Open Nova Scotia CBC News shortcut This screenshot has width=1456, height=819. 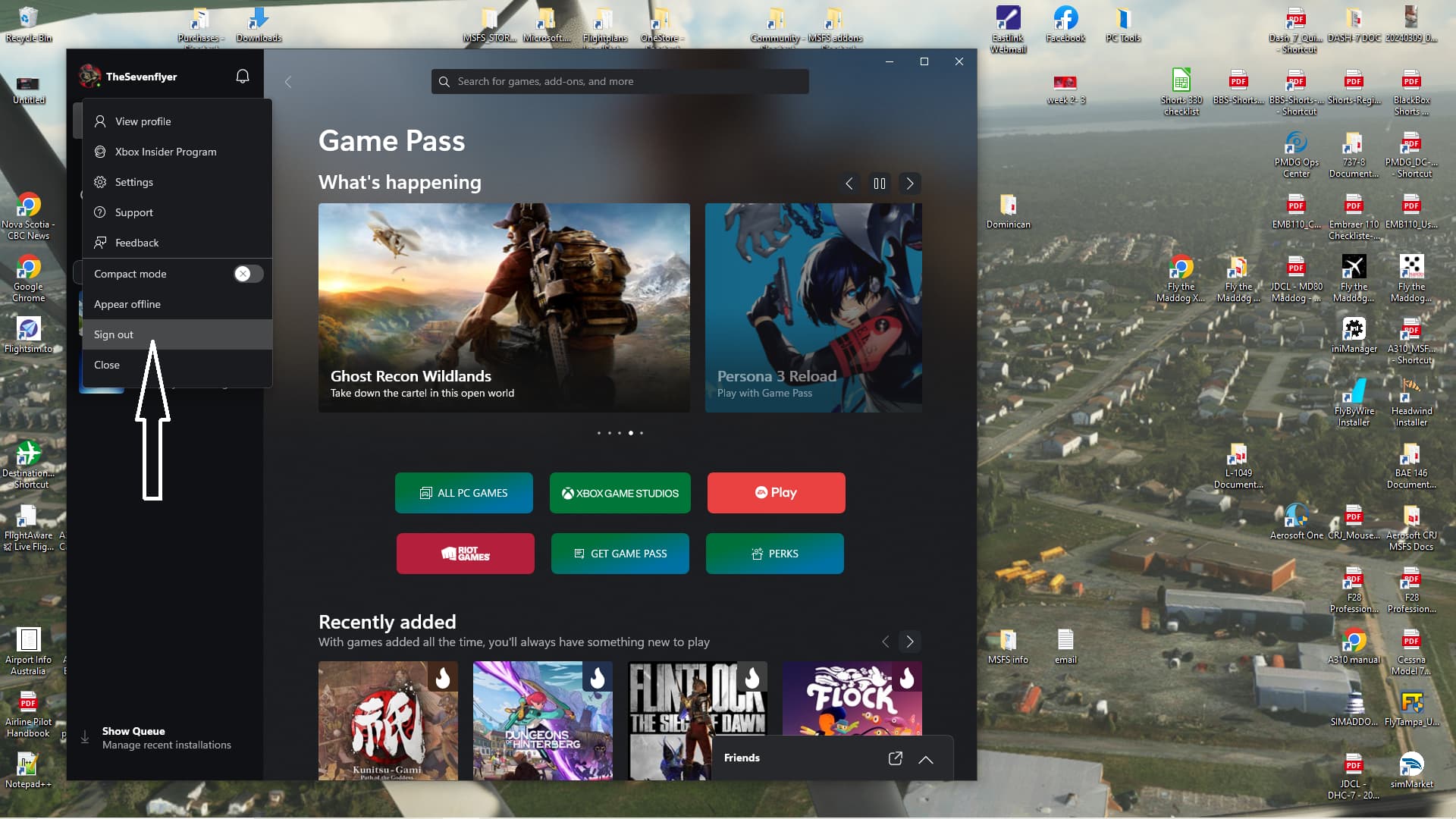click(28, 217)
